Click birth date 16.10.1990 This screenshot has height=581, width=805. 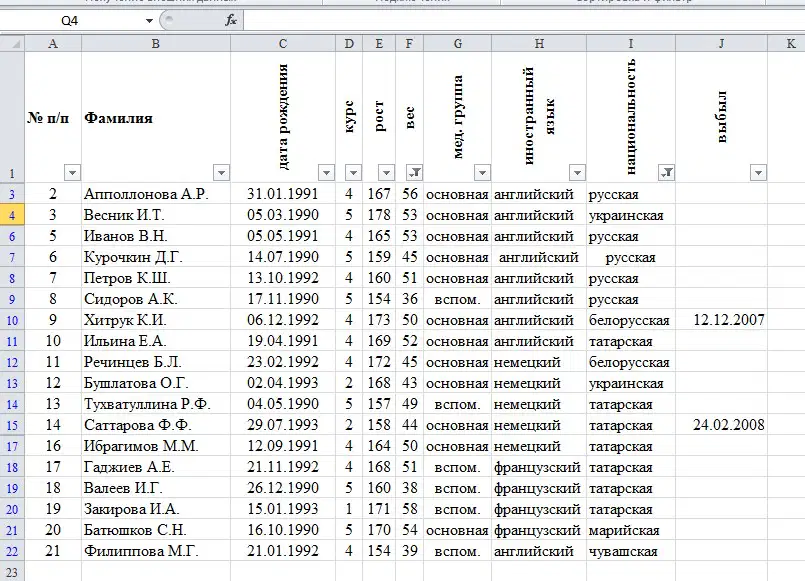point(283,530)
